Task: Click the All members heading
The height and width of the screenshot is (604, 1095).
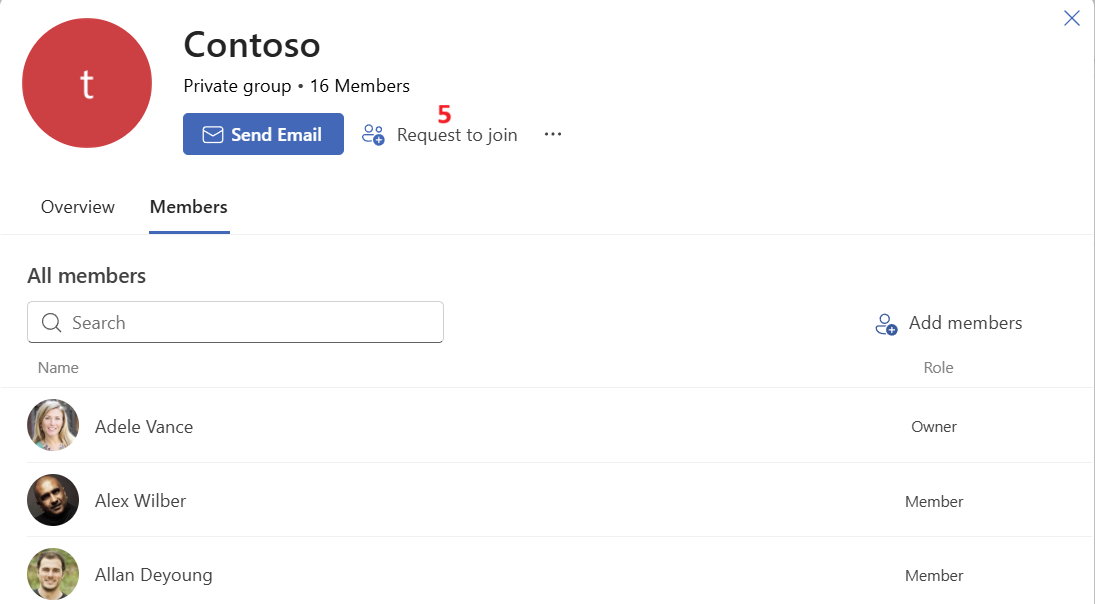Action: [87, 276]
